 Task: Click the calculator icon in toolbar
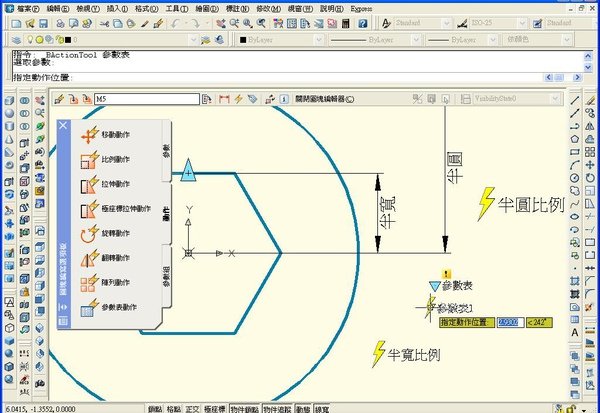click(x=346, y=24)
